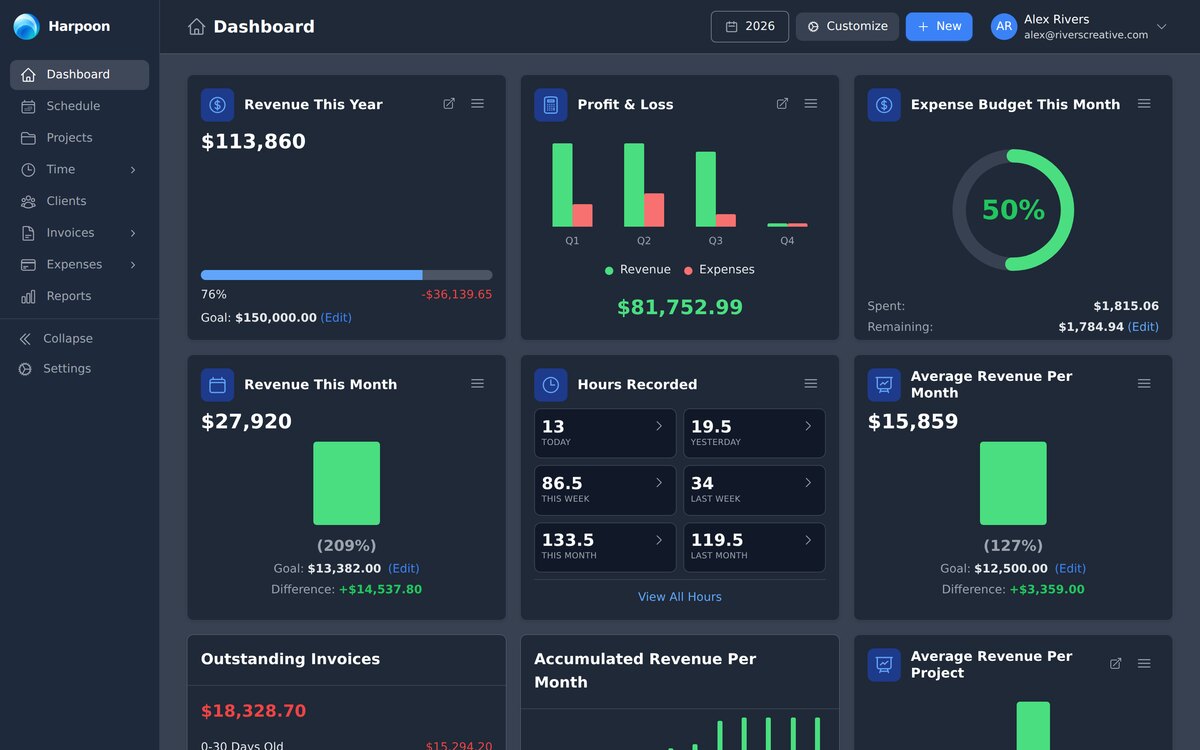Open Reports from the sidebar
The width and height of the screenshot is (1200, 750).
(80, 296)
